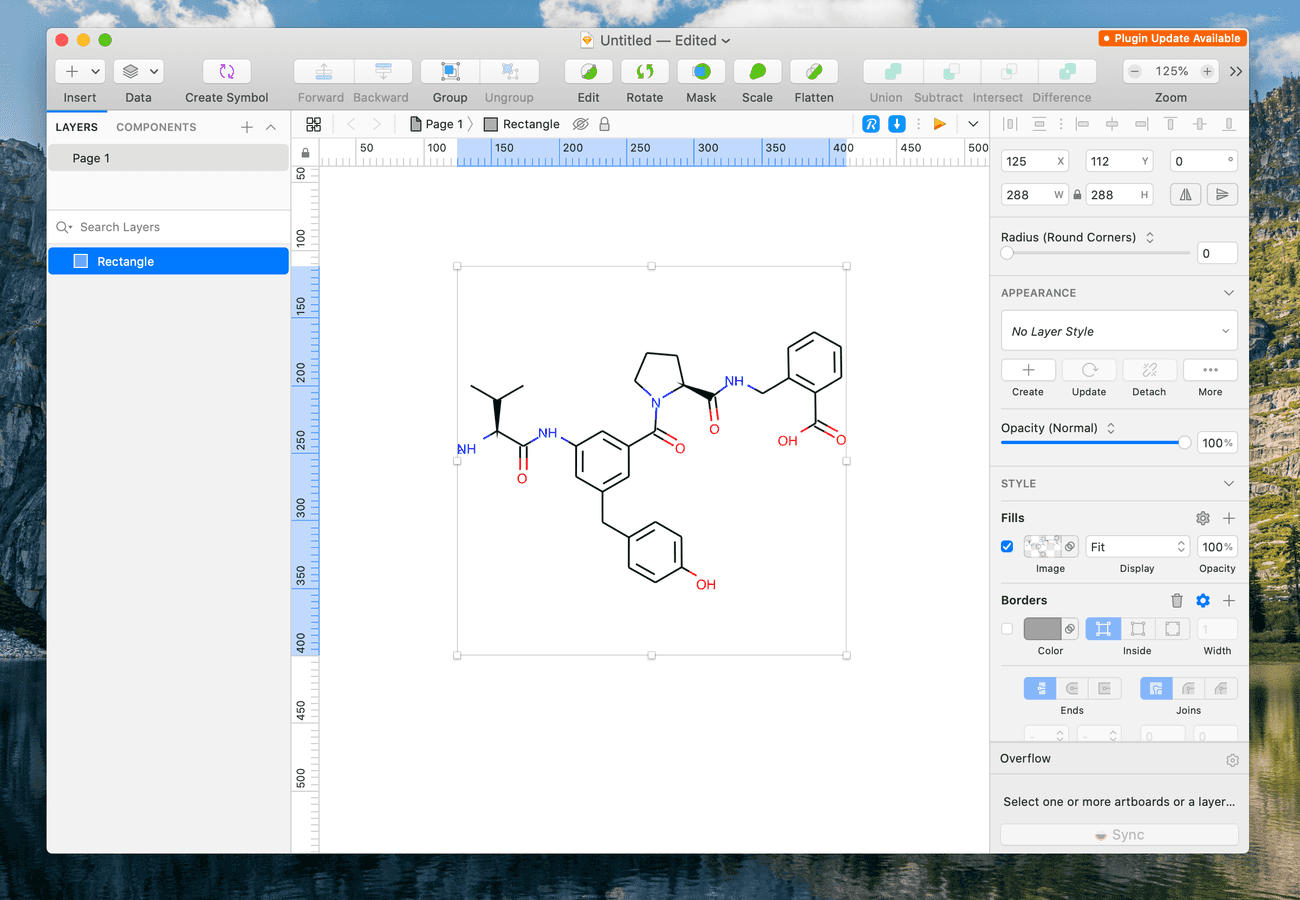Switch to the Components tab
The width and height of the screenshot is (1300, 900).
click(156, 127)
